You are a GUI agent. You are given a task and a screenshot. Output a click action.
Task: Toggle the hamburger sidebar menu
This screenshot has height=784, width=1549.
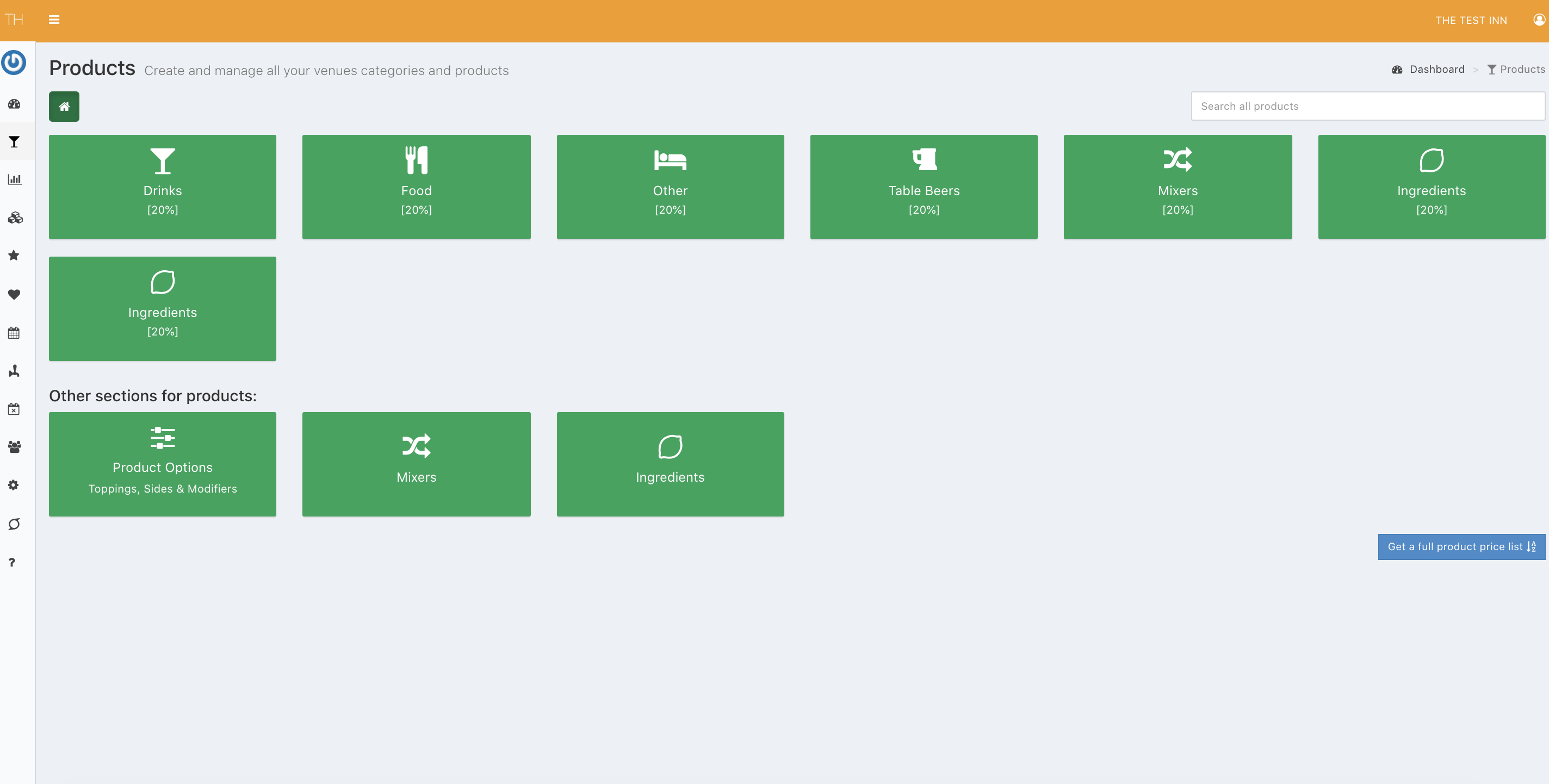click(53, 20)
